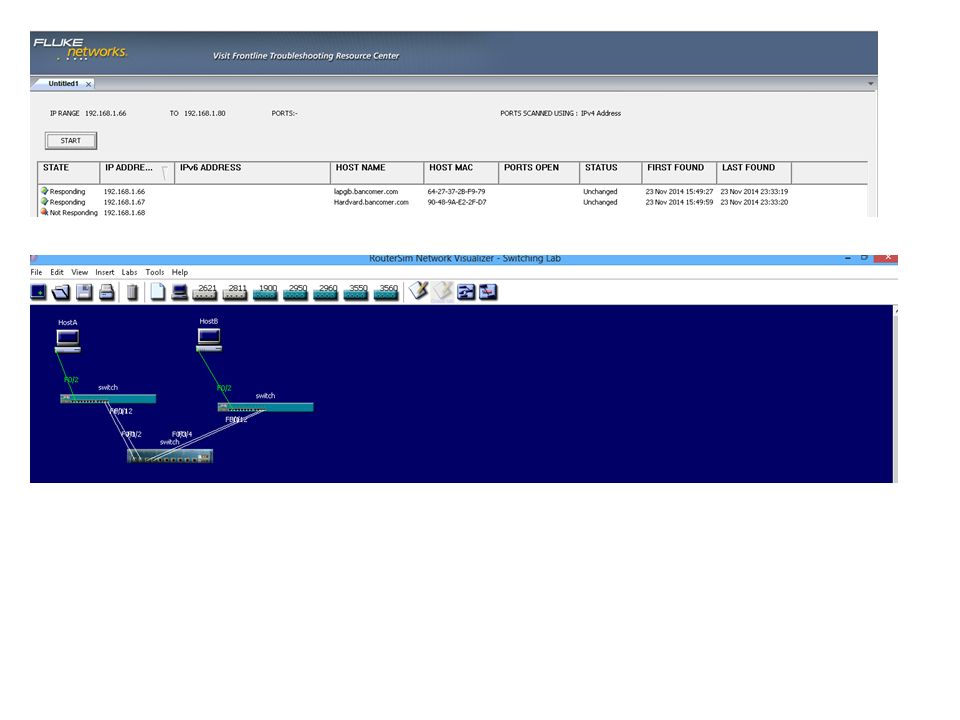Insert a 2621 router device
960x720 pixels.
click(x=204, y=292)
